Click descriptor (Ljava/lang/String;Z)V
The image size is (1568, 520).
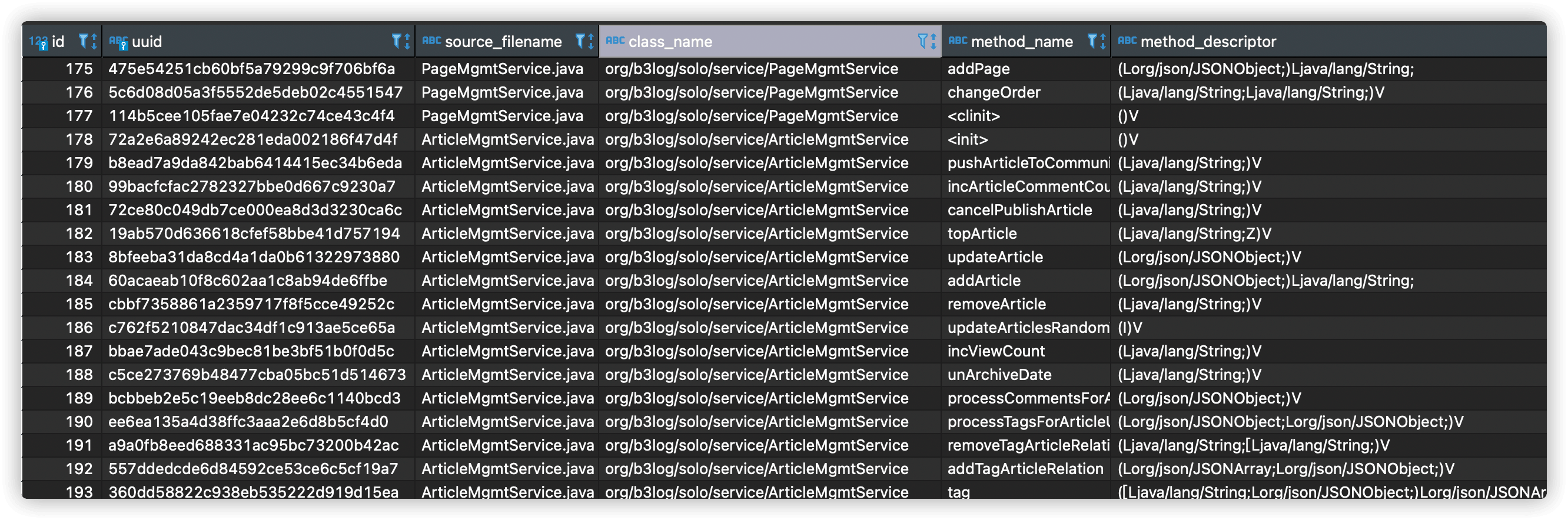(1194, 234)
